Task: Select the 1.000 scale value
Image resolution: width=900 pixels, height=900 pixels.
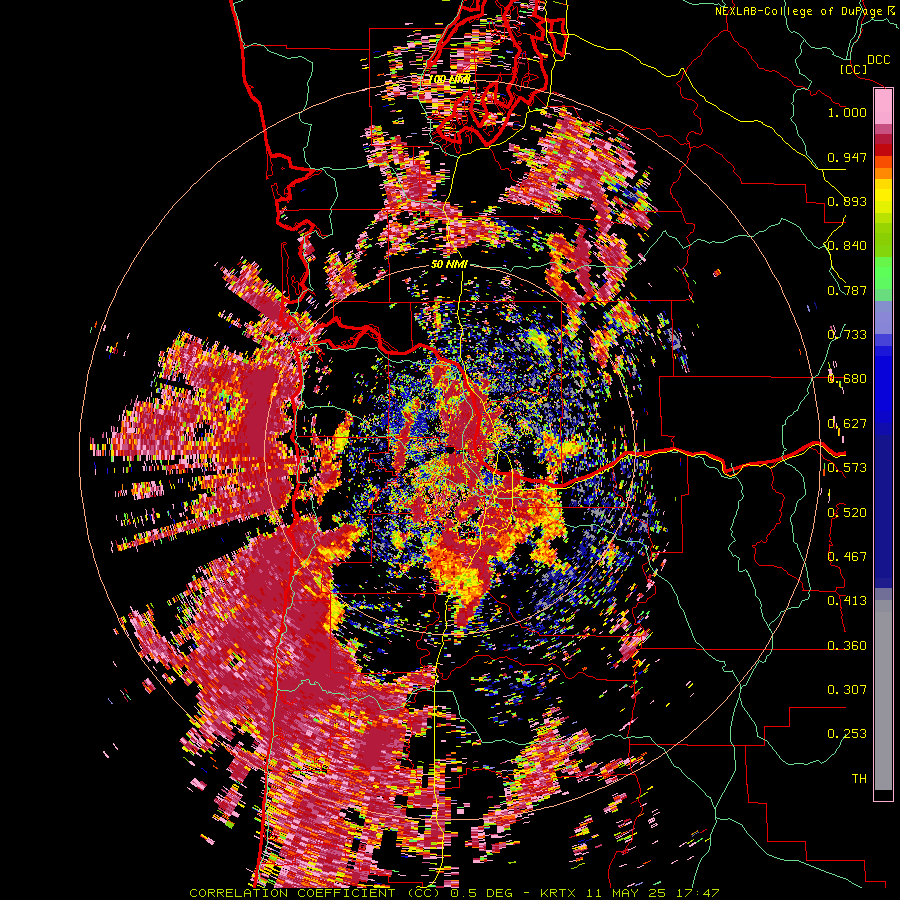Action: (x=847, y=112)
